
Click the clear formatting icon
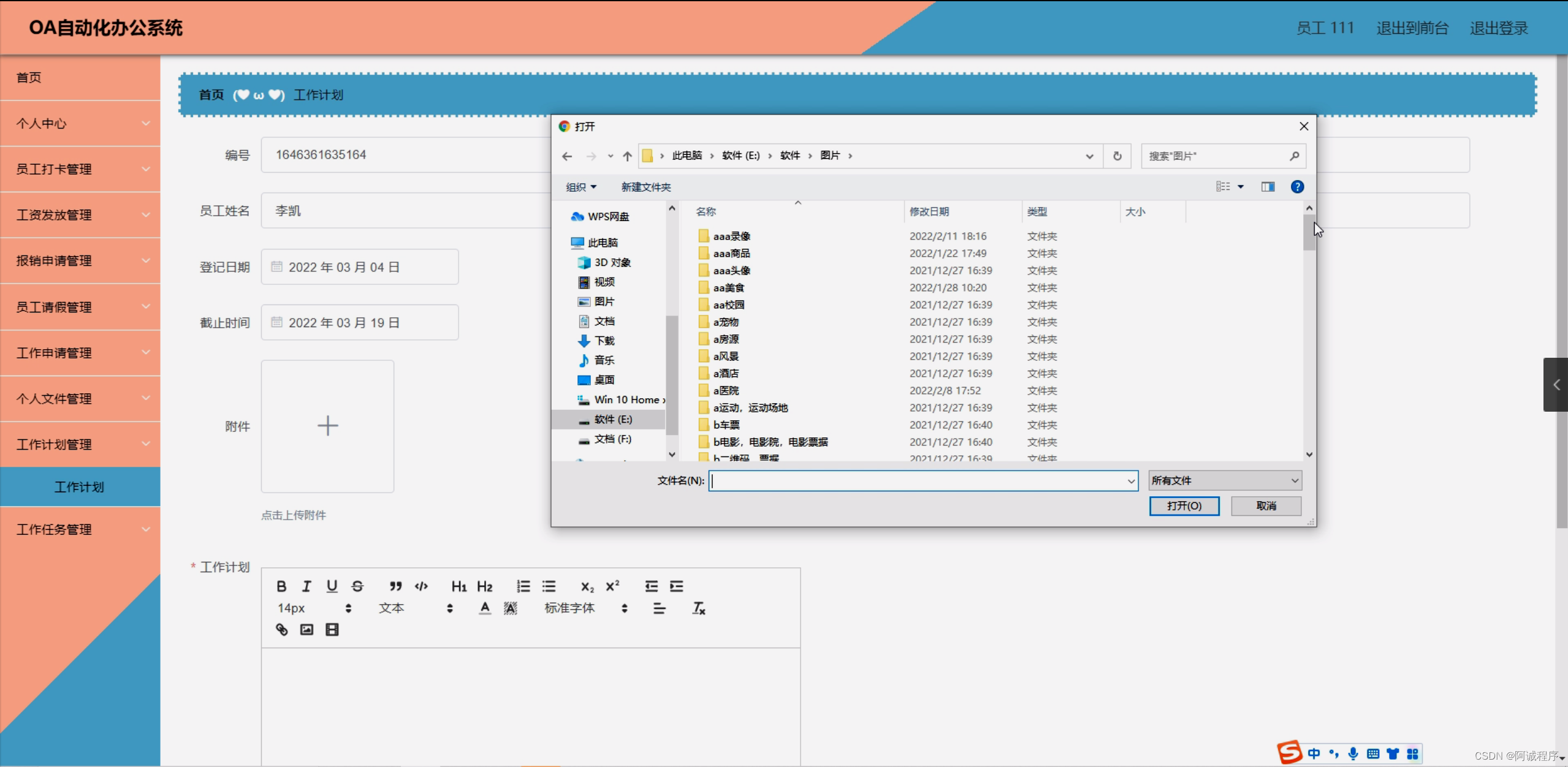point(698,608)
